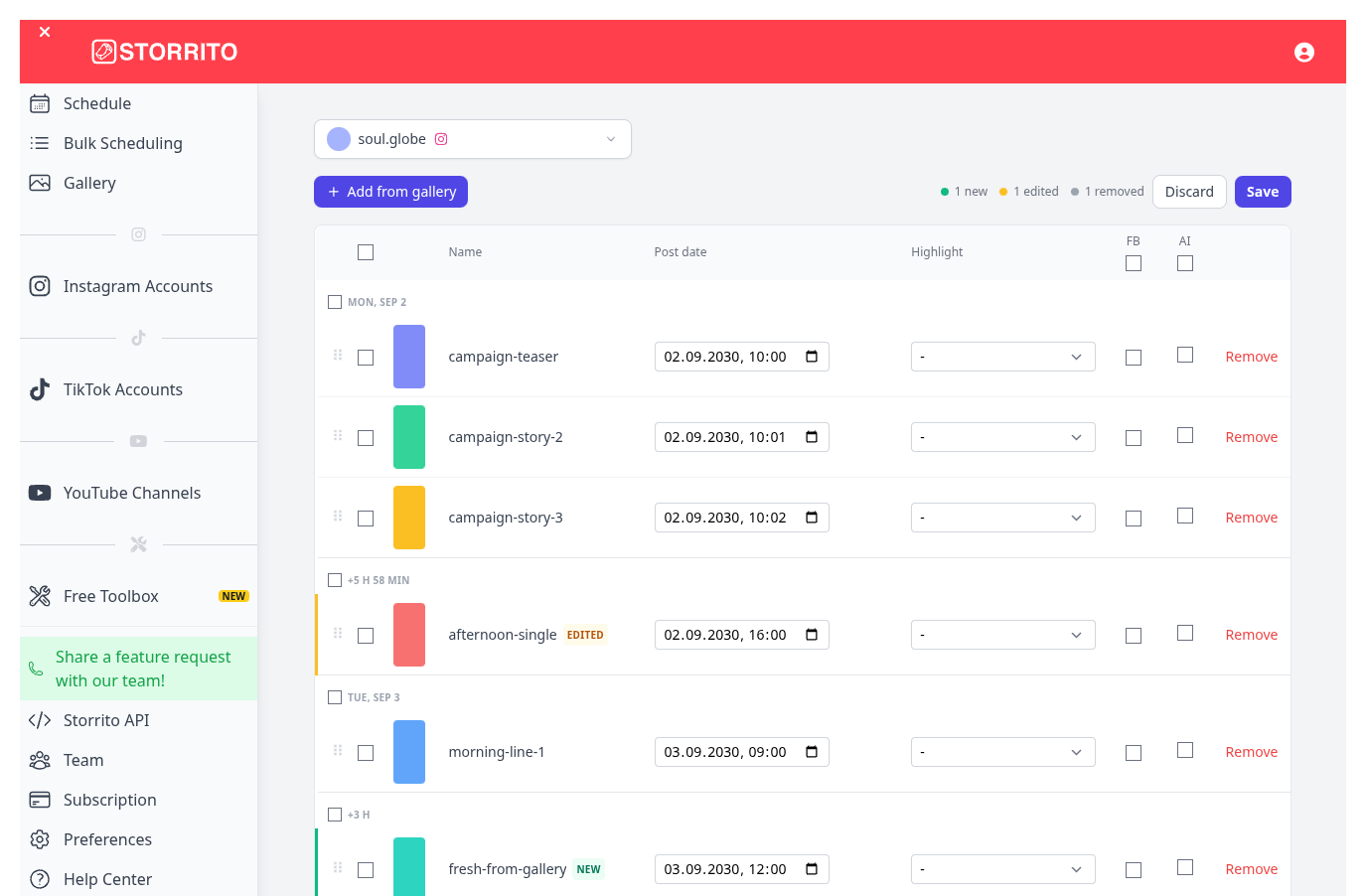Click drag handle of campaign-story-2 row
The height and width of the screenshot is (896, 1366).
pyautogui.click(x=338, y=435)
